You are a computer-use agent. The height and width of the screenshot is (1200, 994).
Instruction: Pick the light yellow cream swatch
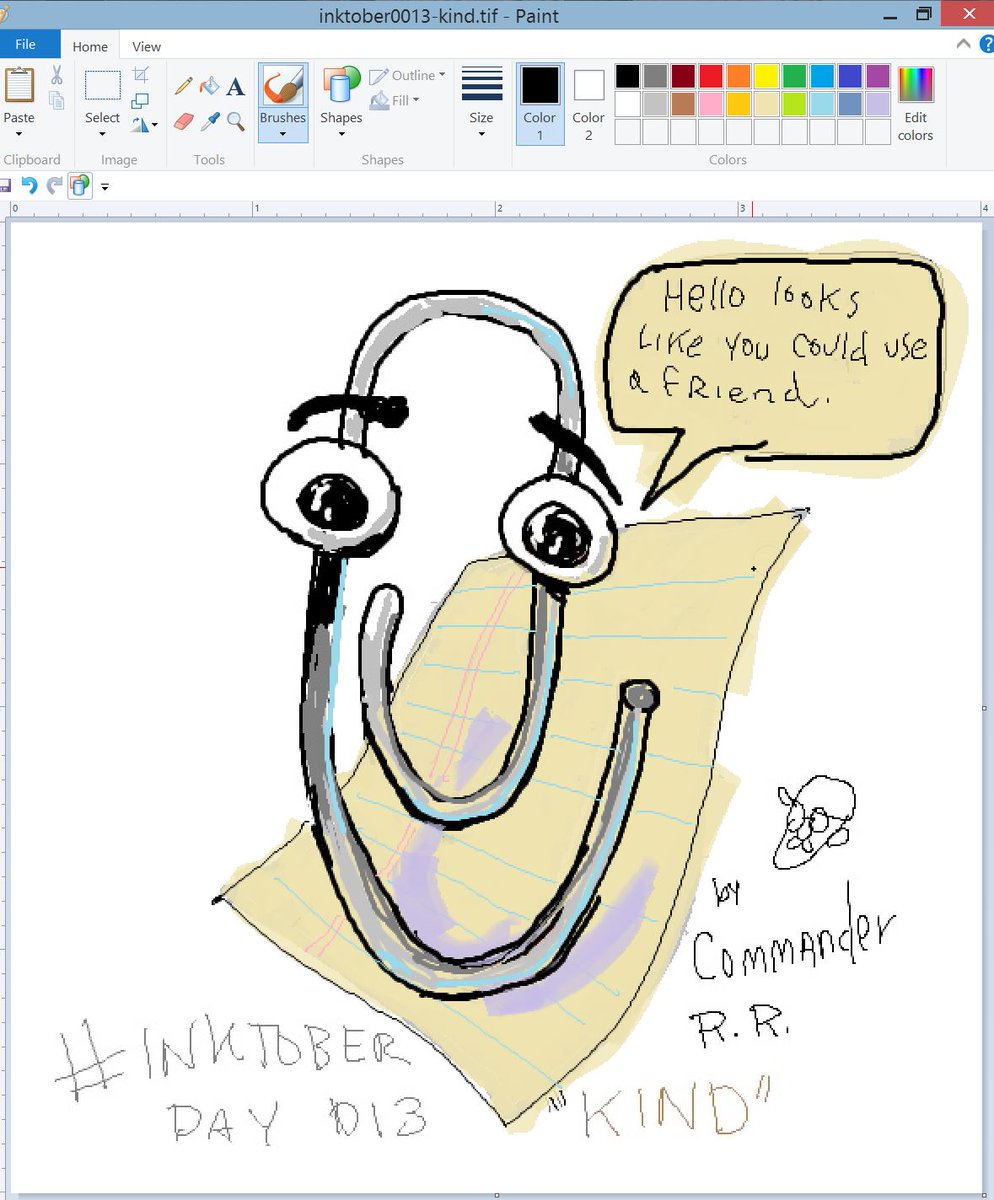767,104
